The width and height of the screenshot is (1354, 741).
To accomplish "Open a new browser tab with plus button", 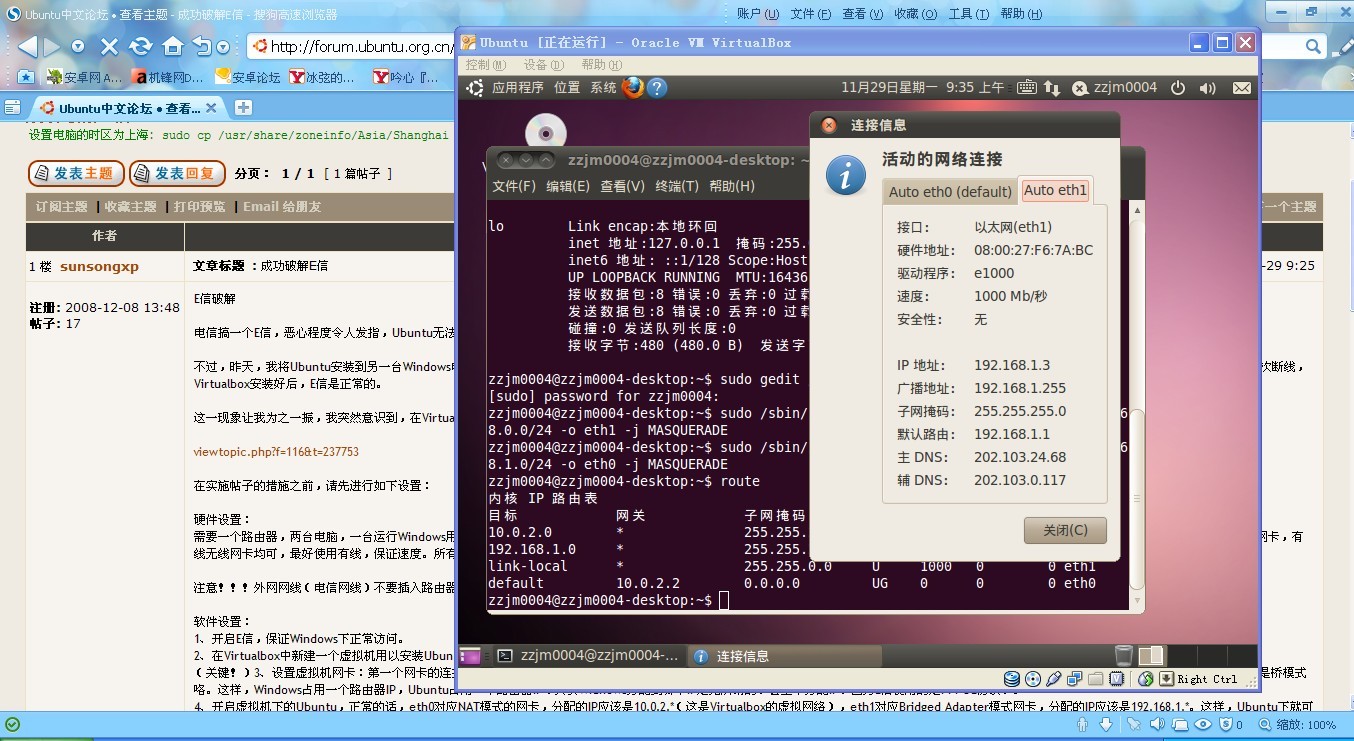I will 244,107.
